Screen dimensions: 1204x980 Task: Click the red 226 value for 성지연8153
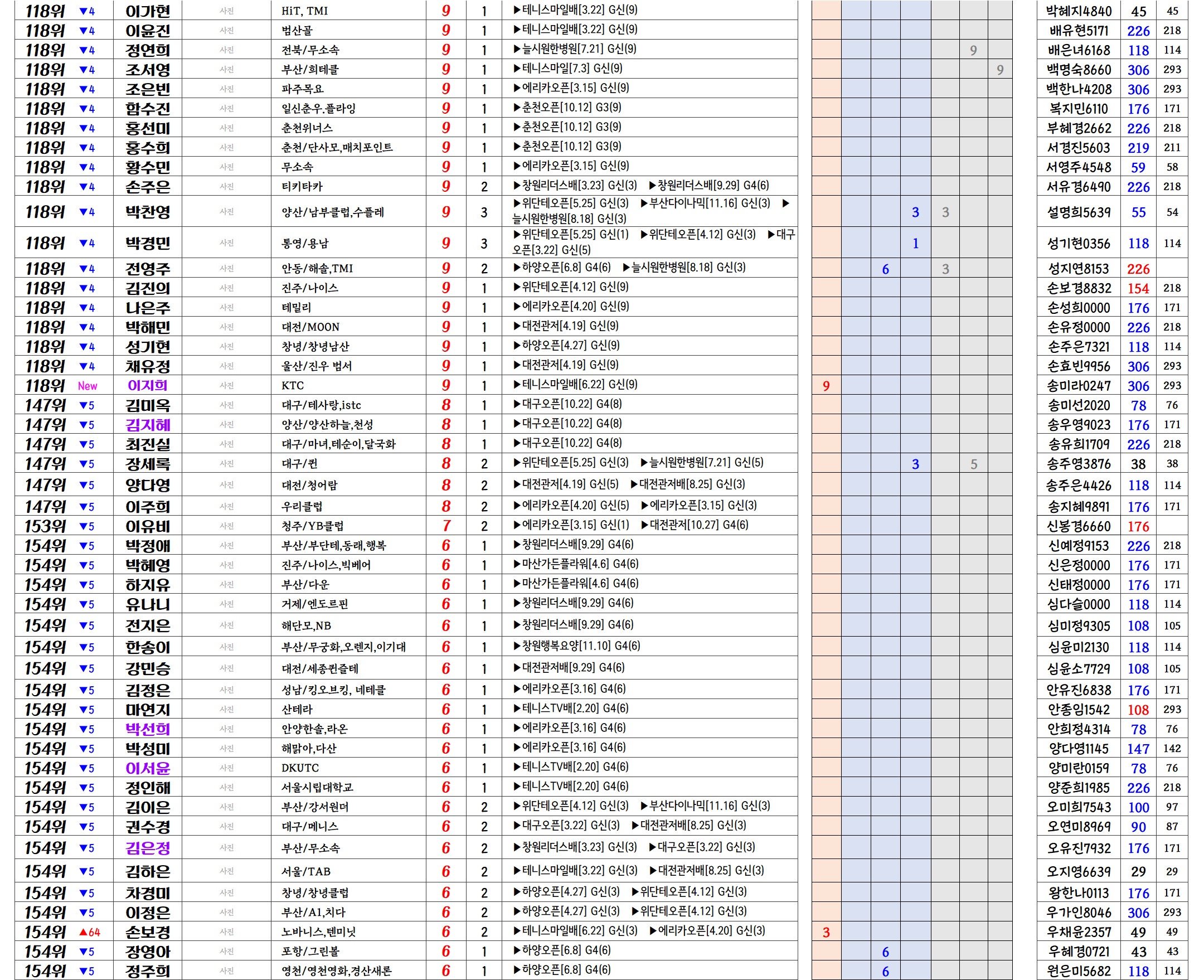[x=1138, y=269]
